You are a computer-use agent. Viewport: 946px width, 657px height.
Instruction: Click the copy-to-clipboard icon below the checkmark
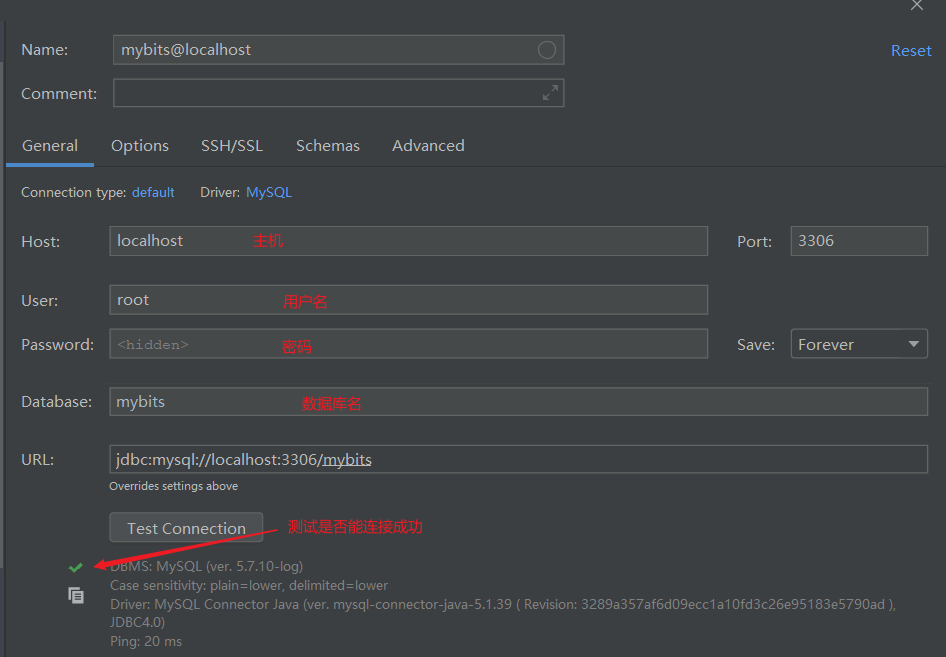(75, 594)
